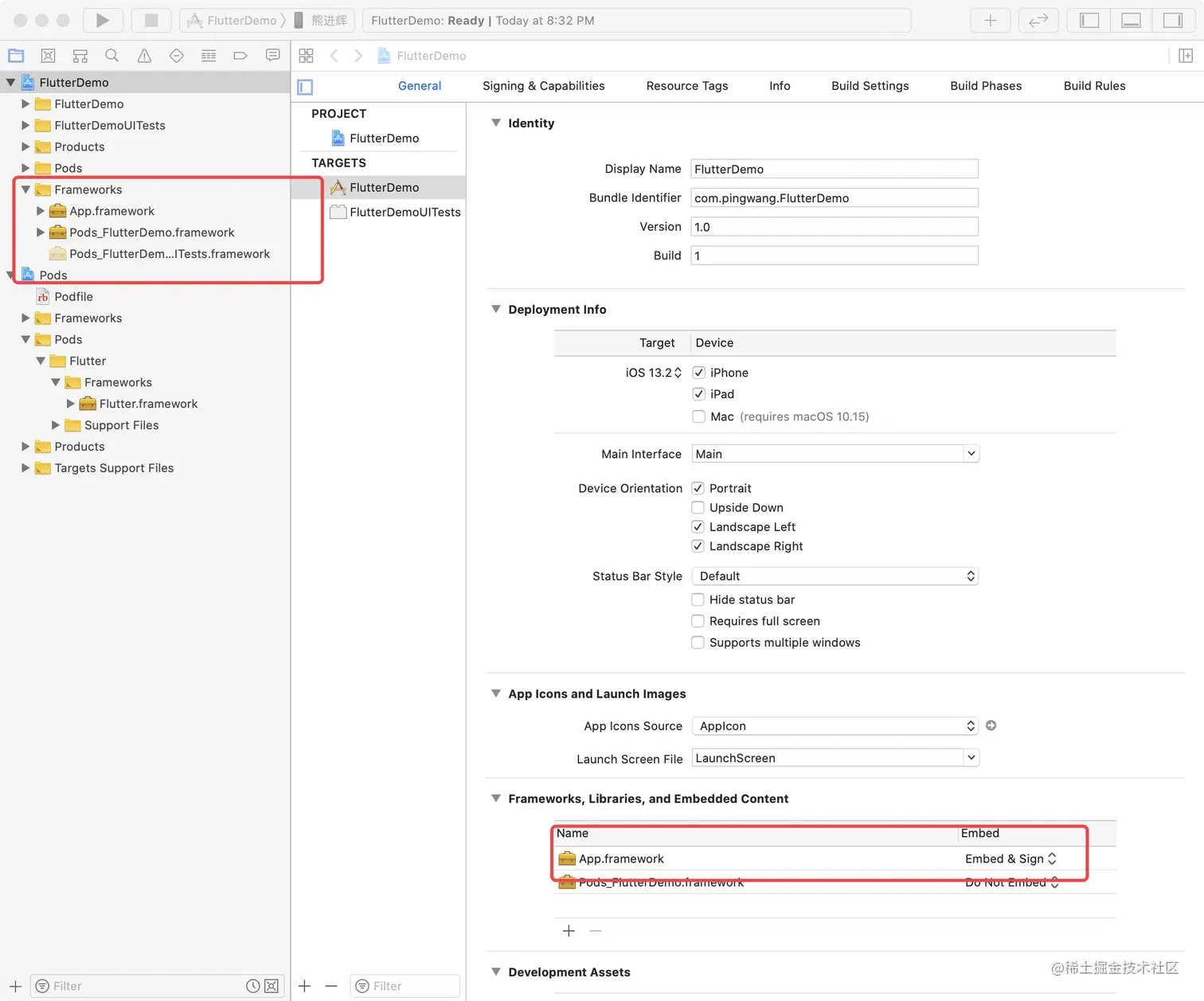The height and width of the screenshot is (1001, 1204).
Task: Open the Find navigator magnifier icon
Action: [112, 56]
